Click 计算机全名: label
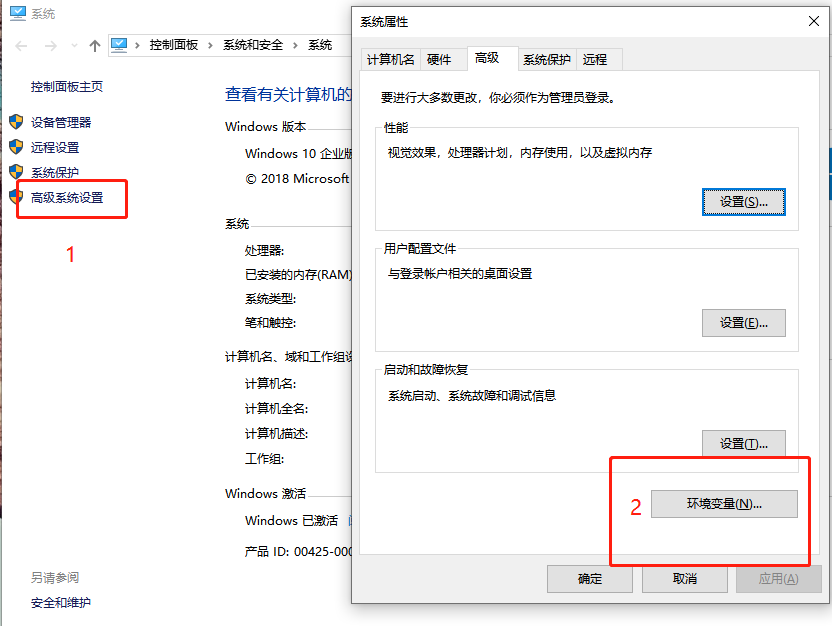 click(x=276, y=408)
